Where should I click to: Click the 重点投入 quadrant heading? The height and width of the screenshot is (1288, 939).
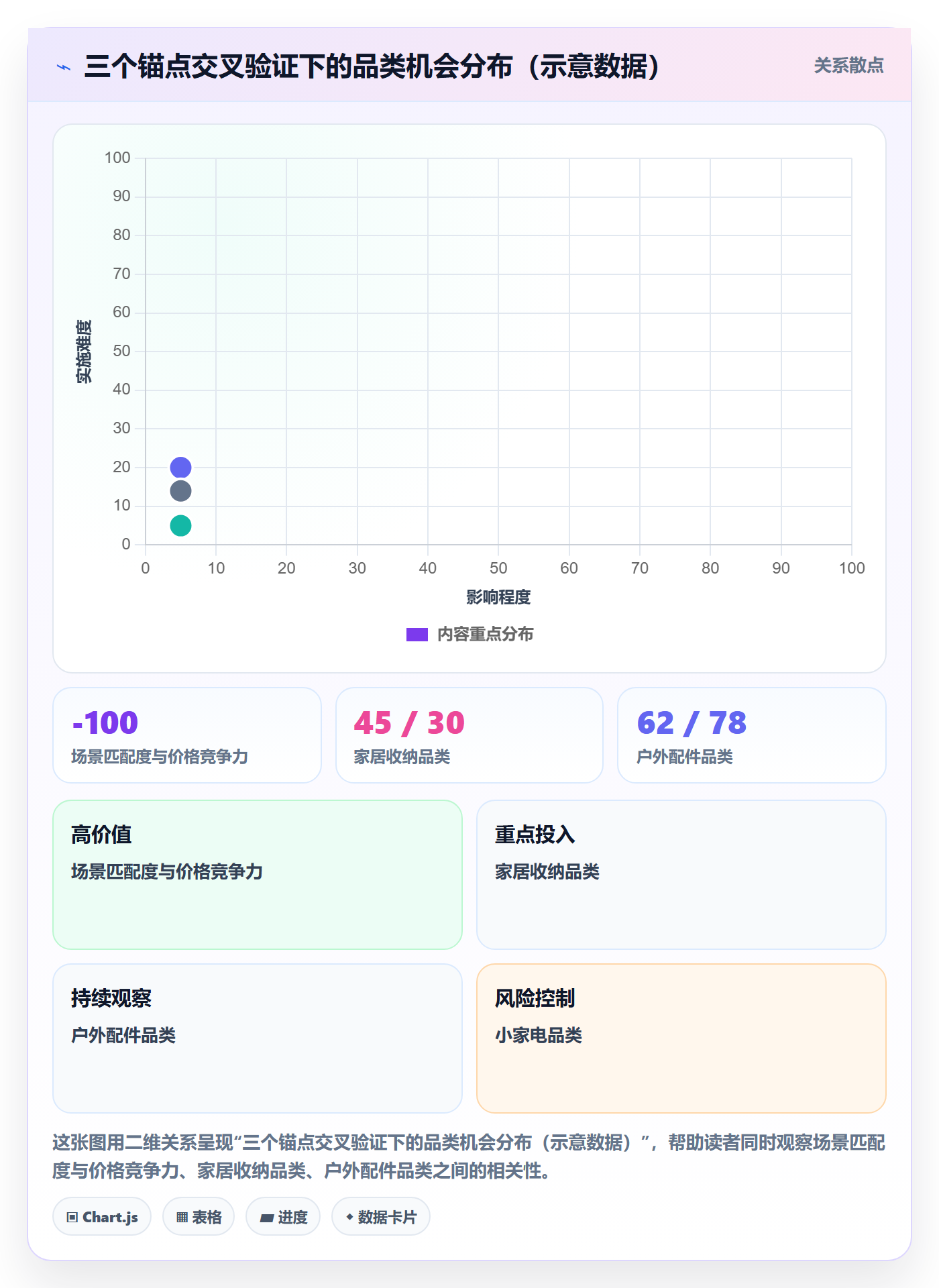coord(535,835)
